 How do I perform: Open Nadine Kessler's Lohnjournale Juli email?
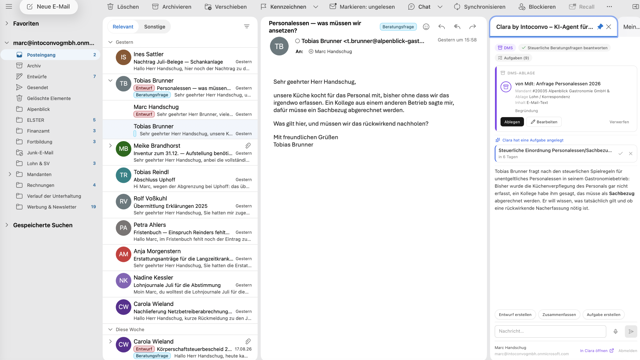[x=180, y=284]
